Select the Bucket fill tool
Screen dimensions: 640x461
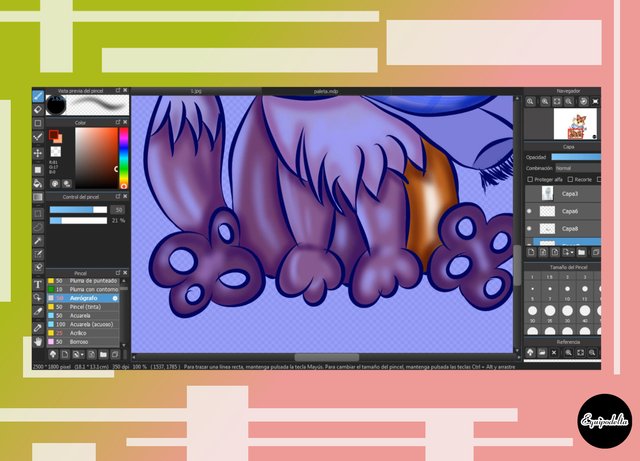tap(38, 183)
